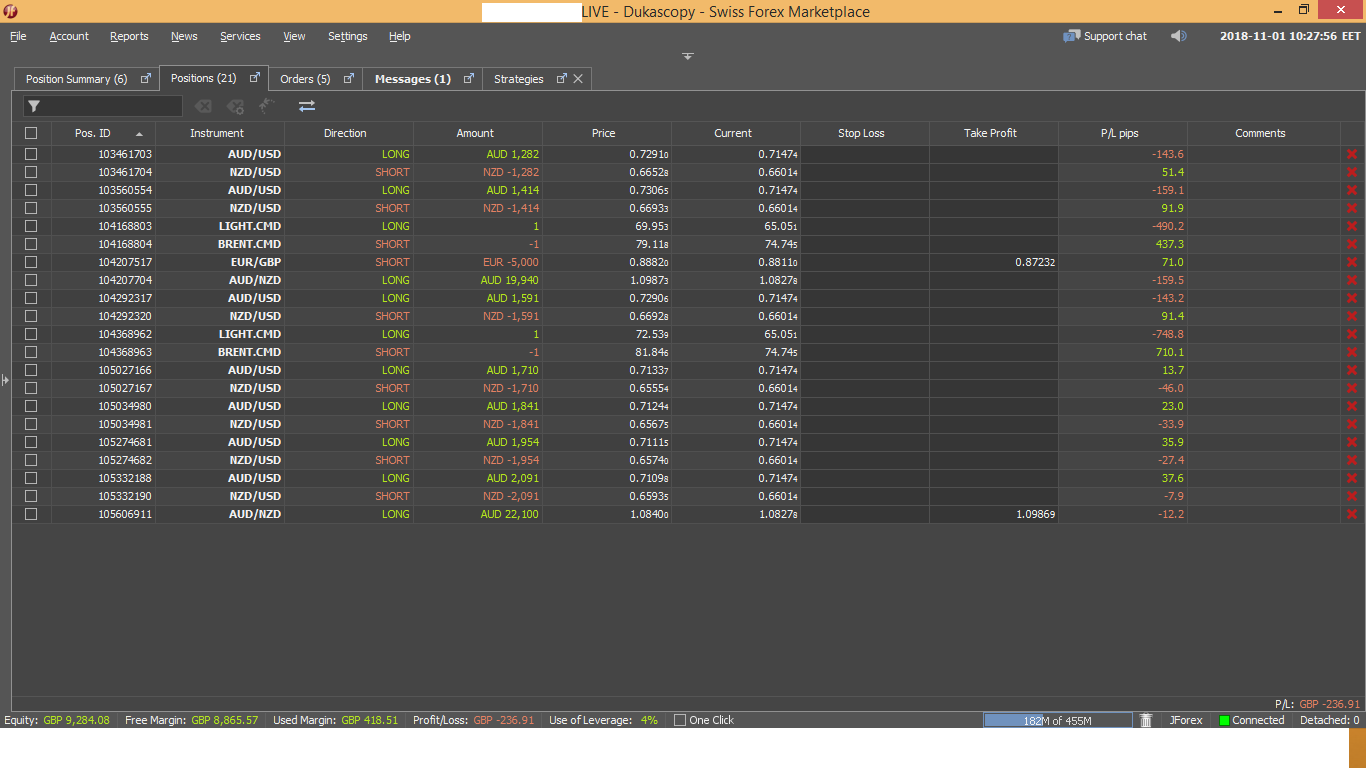Close the Strategies tab
Viewport: 1366px width, 768px height.
tap(578, 79)
